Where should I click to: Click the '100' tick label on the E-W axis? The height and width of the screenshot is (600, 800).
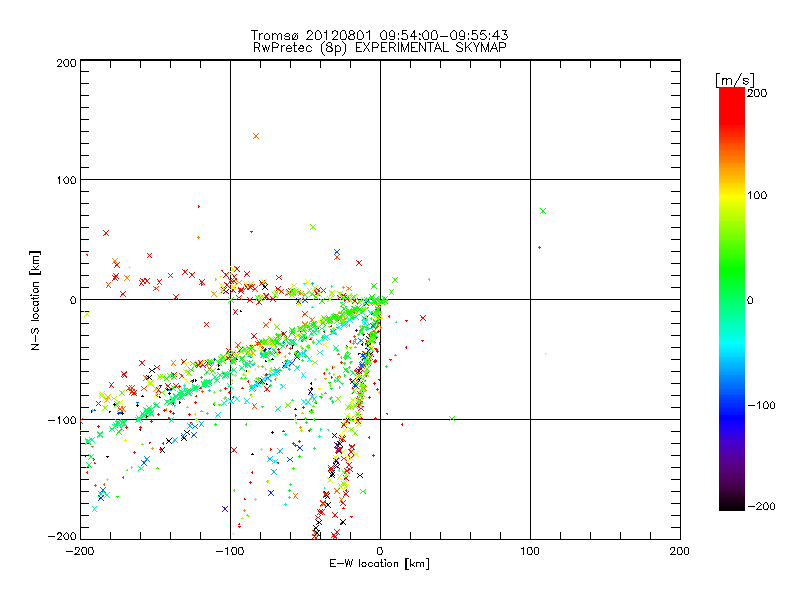point(530,551)
